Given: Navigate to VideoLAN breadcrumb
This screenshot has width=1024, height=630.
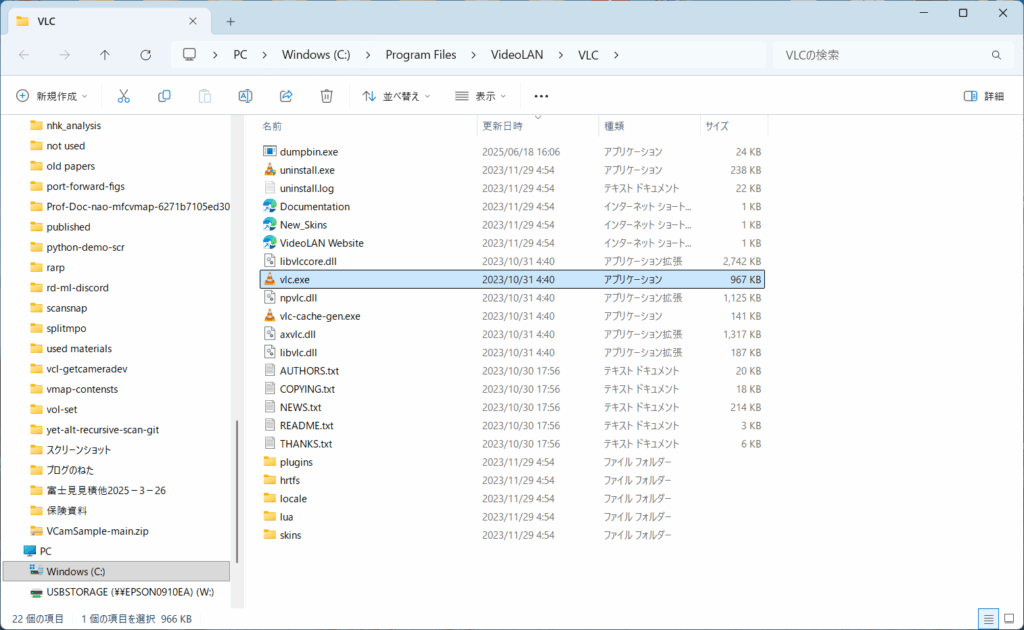Looking at the screenshot, I should (517, 55).
